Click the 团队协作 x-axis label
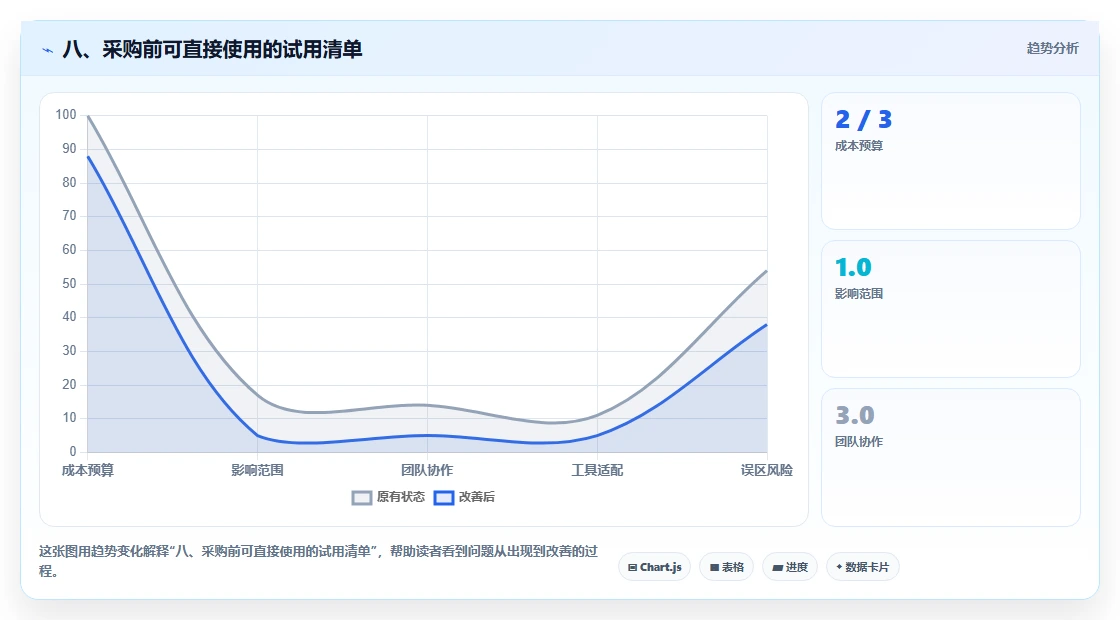The image size is (1120, 620). click(x=427, y=470)
